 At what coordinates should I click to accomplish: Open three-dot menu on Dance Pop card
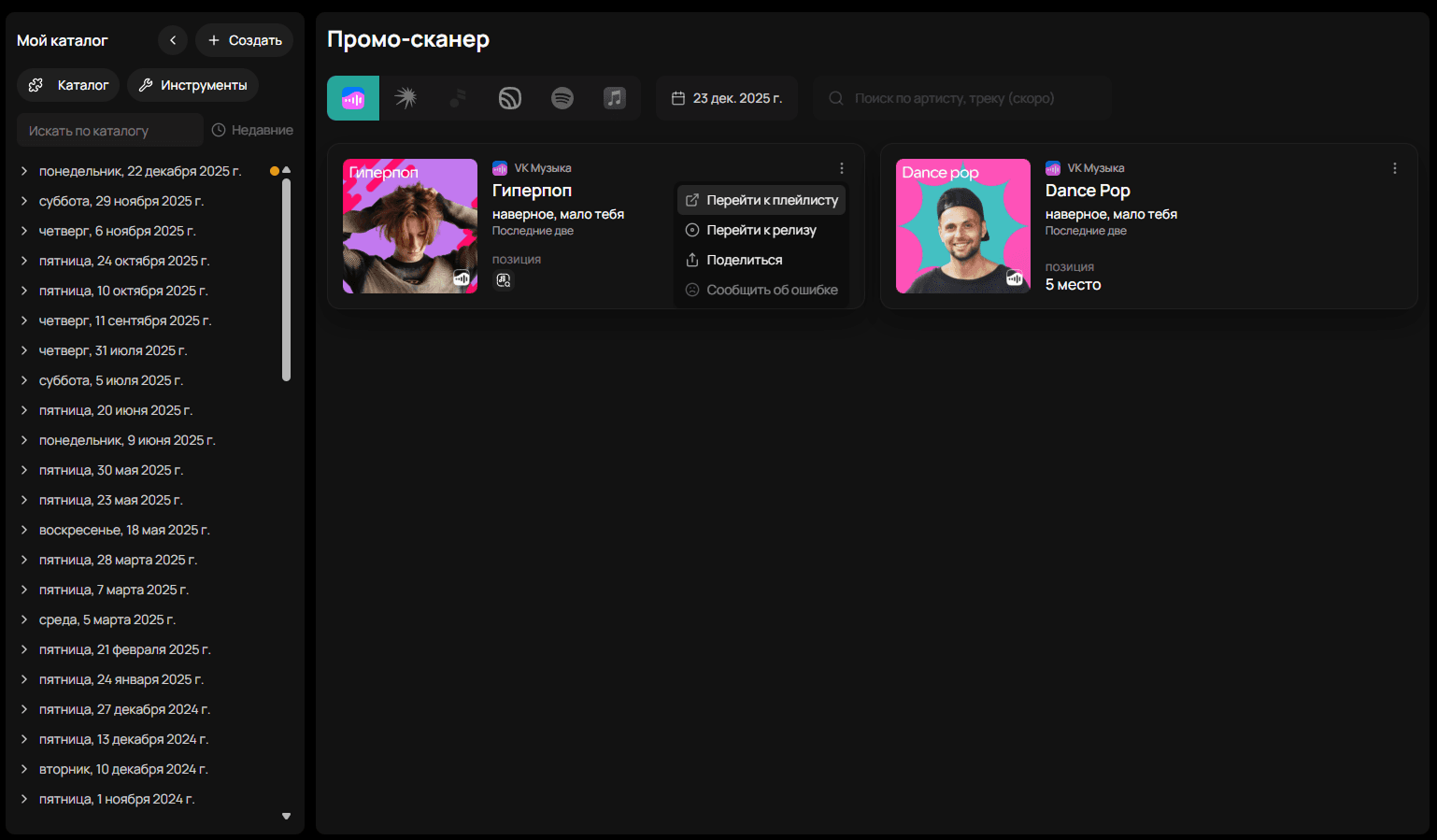[x=1395, y=168]
